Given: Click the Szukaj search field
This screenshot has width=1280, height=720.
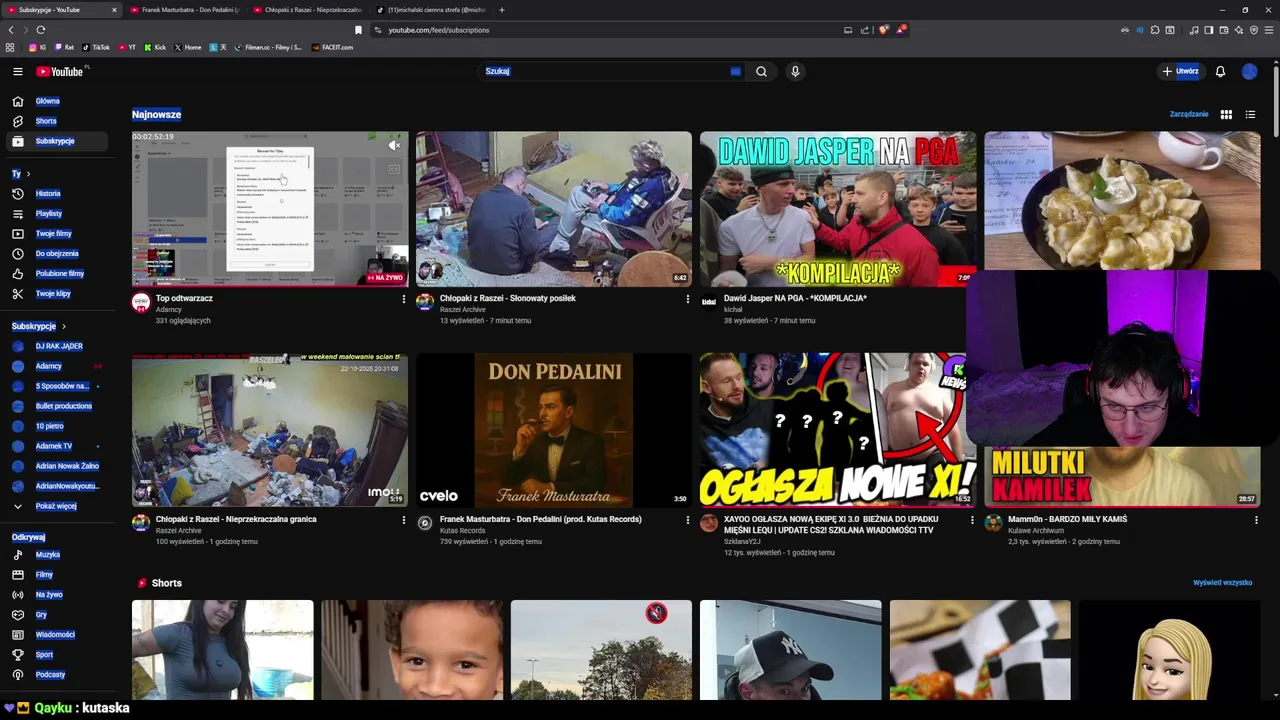Looking at the screenshot, I should [610, 71].
